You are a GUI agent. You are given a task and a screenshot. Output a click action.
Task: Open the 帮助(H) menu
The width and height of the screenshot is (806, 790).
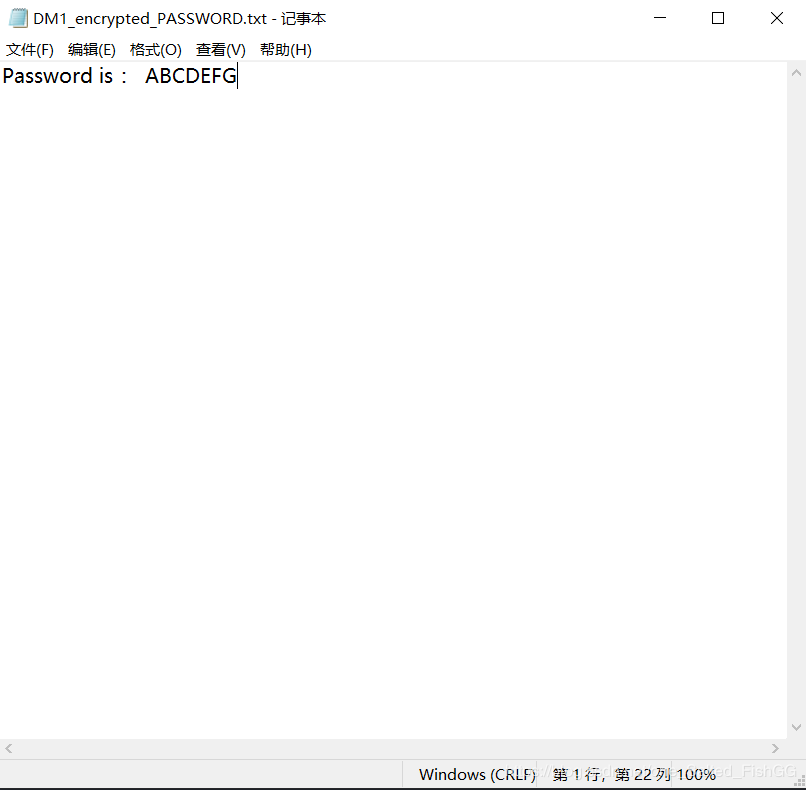(x=285, y=49)
